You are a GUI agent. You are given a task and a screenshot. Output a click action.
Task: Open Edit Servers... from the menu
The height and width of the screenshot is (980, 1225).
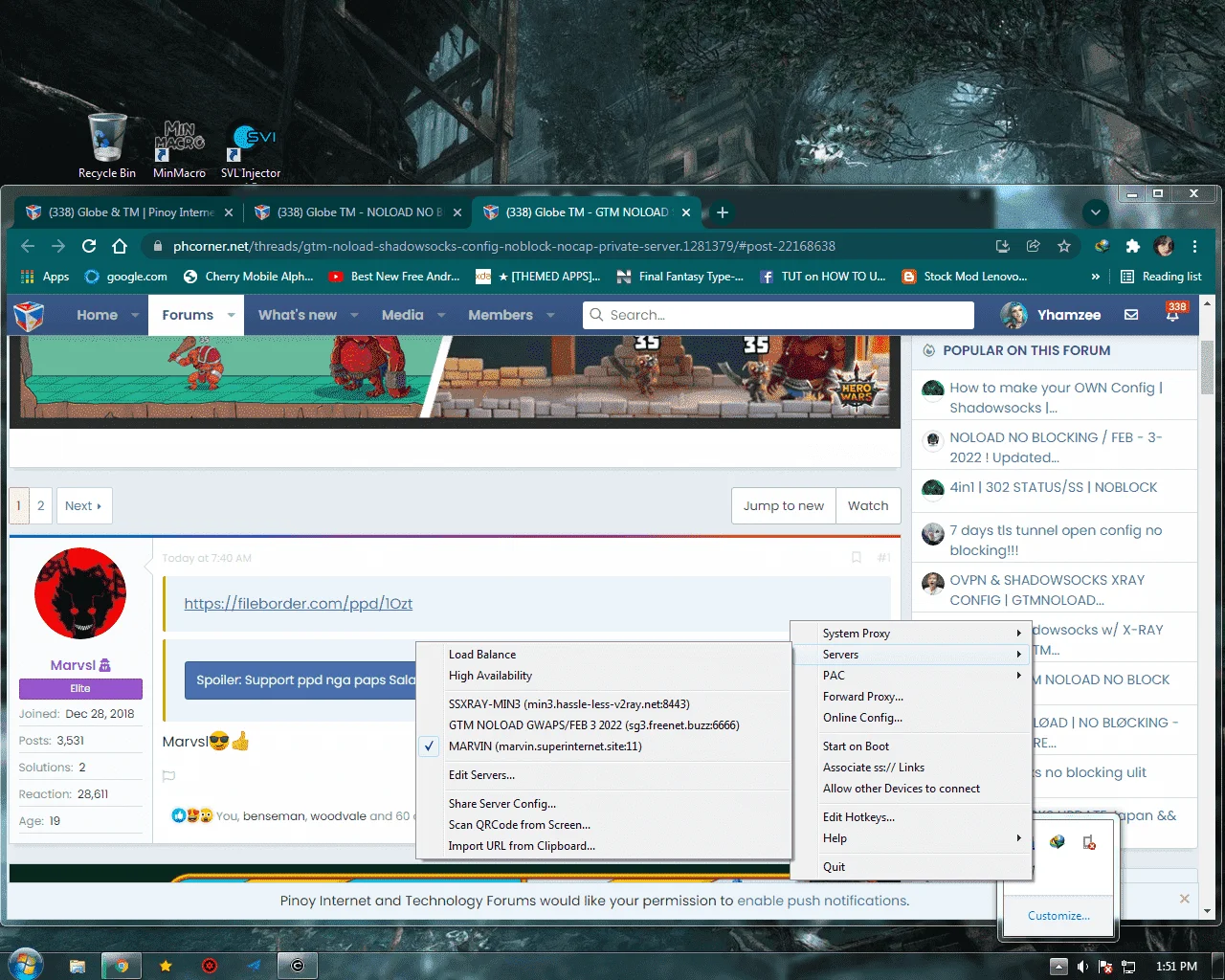pyautogui.click(x=603, y=775)
